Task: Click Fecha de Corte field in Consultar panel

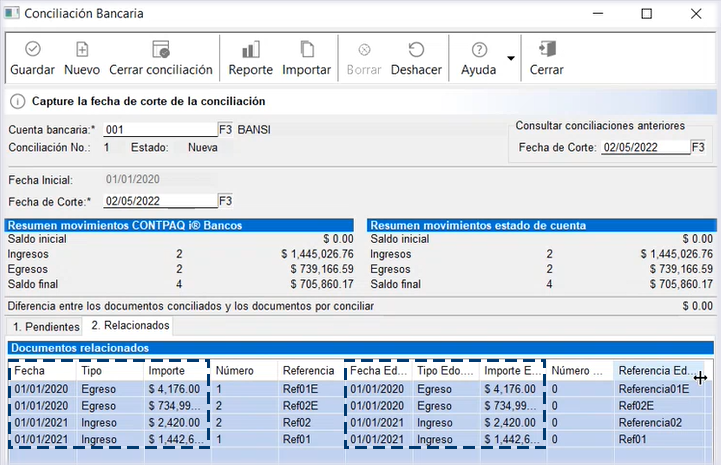Action: [646, 147]
